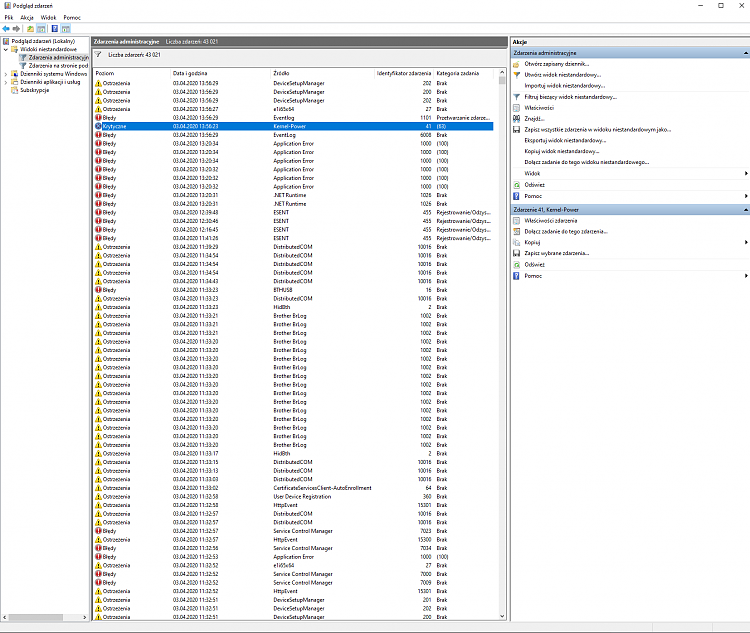750x633 pixels.
Task: Click error icon of BTHUSB event row
Action: pyautogui.click(x=99, y=290)
